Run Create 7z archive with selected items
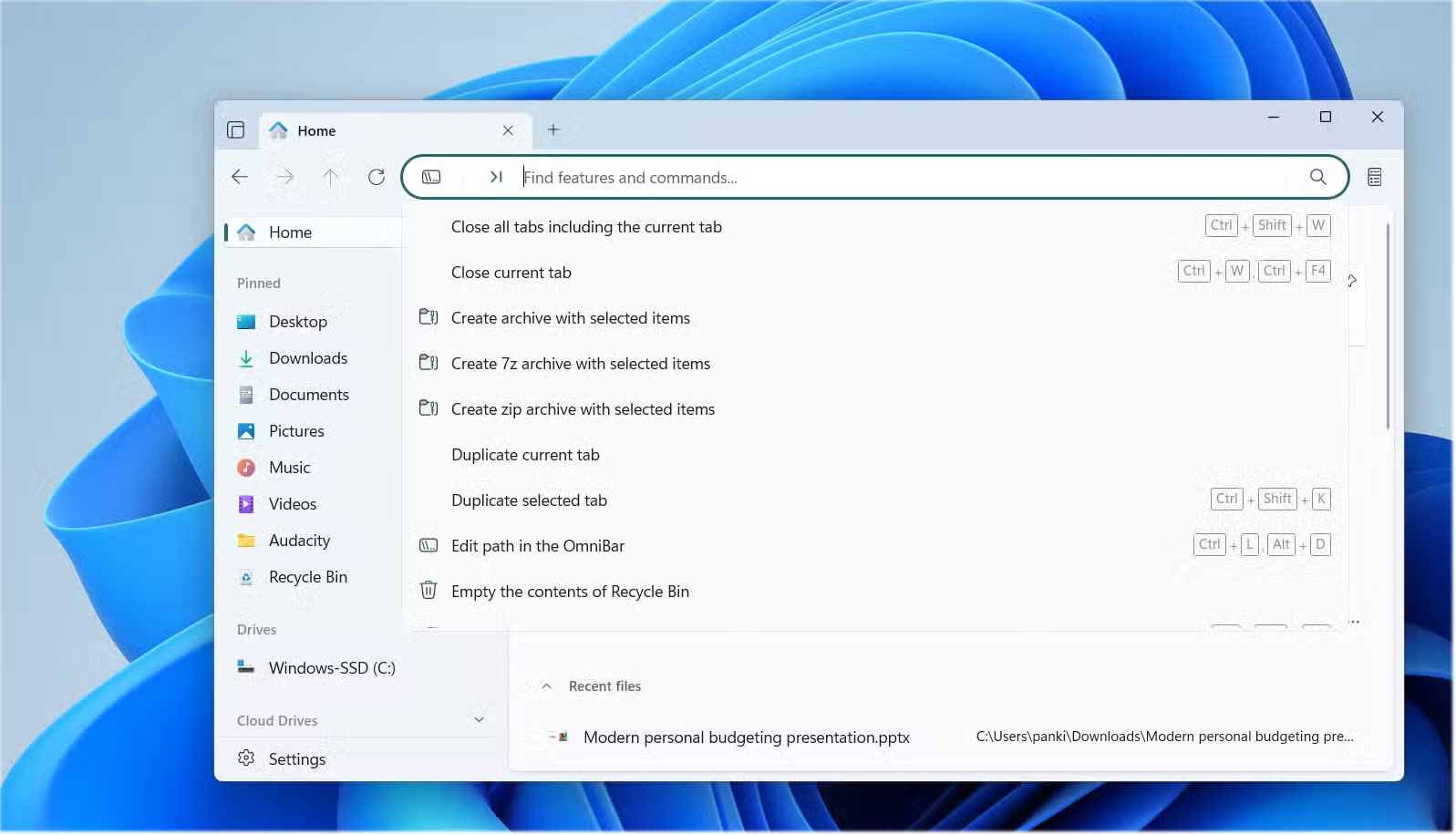Screen dimensions: 1456x835 pos(875,364)
